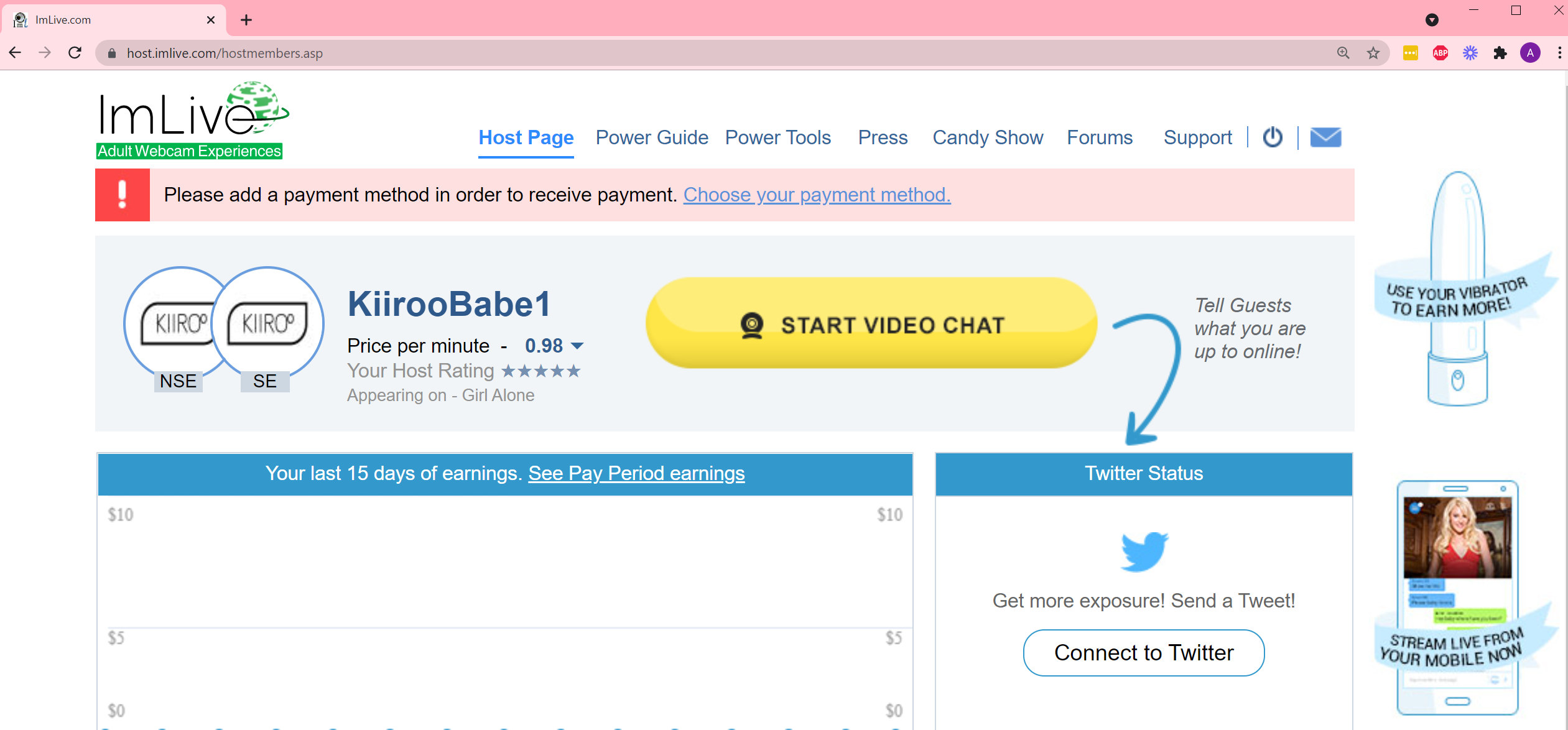The image size is (1568, 730).
Task: Open the envelope messages icon
Action: 1325,137
